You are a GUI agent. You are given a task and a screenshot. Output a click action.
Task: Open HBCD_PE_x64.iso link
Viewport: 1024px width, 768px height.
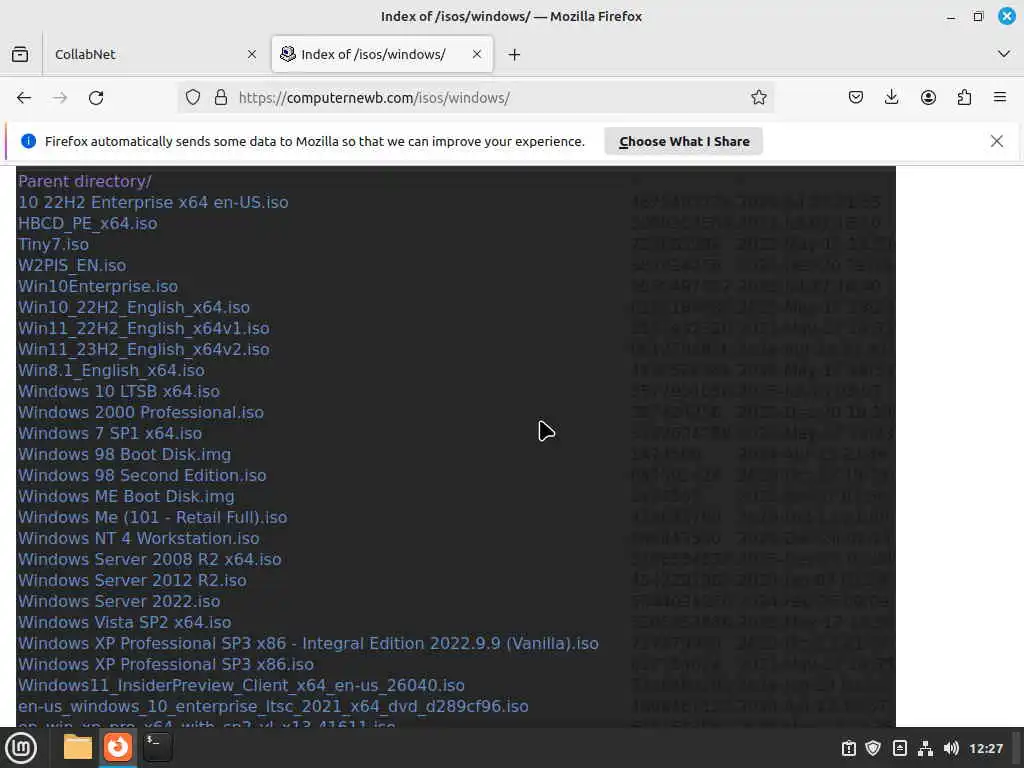(x=88, y=223)
